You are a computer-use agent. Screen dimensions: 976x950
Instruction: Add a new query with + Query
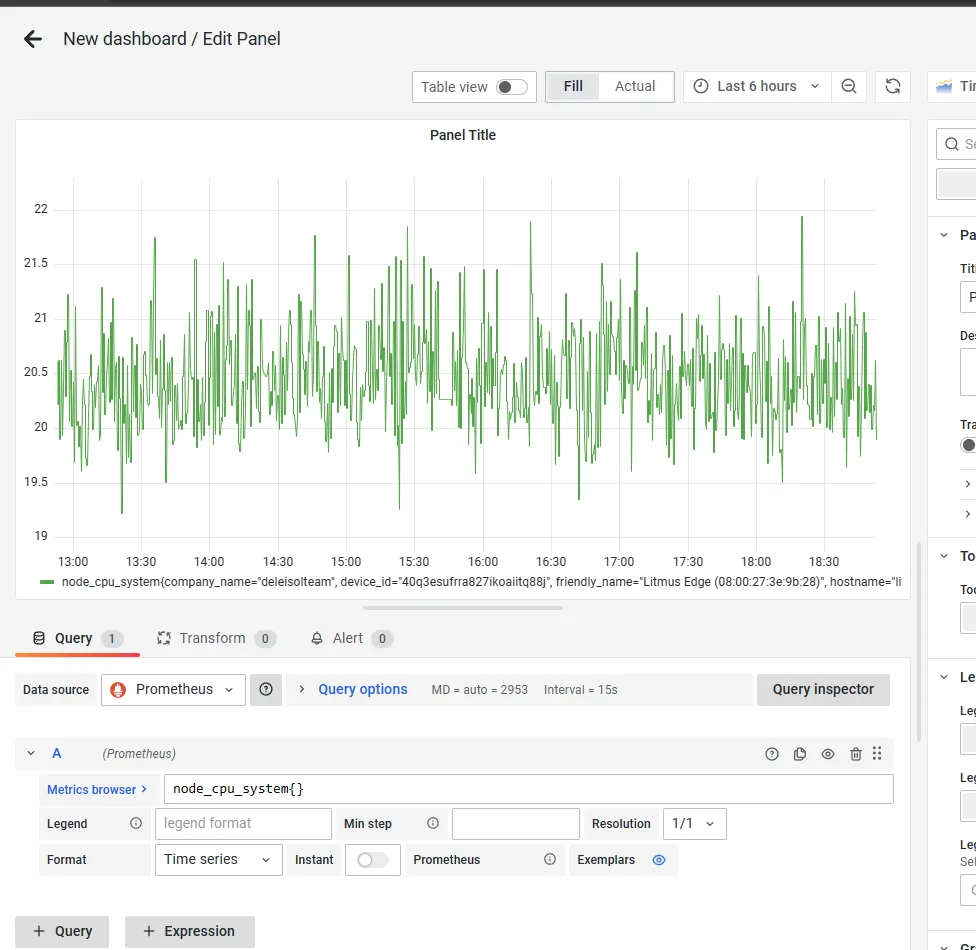tap(62, 931)
